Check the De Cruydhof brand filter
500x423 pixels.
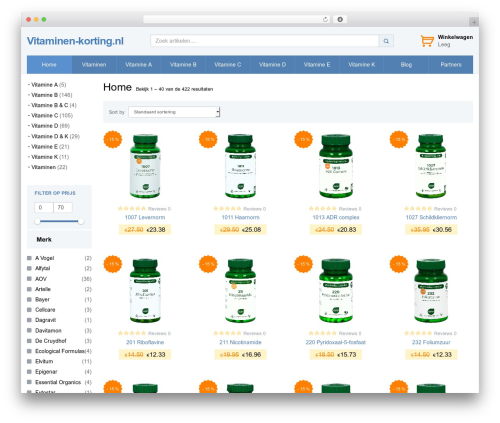(29, 341)
